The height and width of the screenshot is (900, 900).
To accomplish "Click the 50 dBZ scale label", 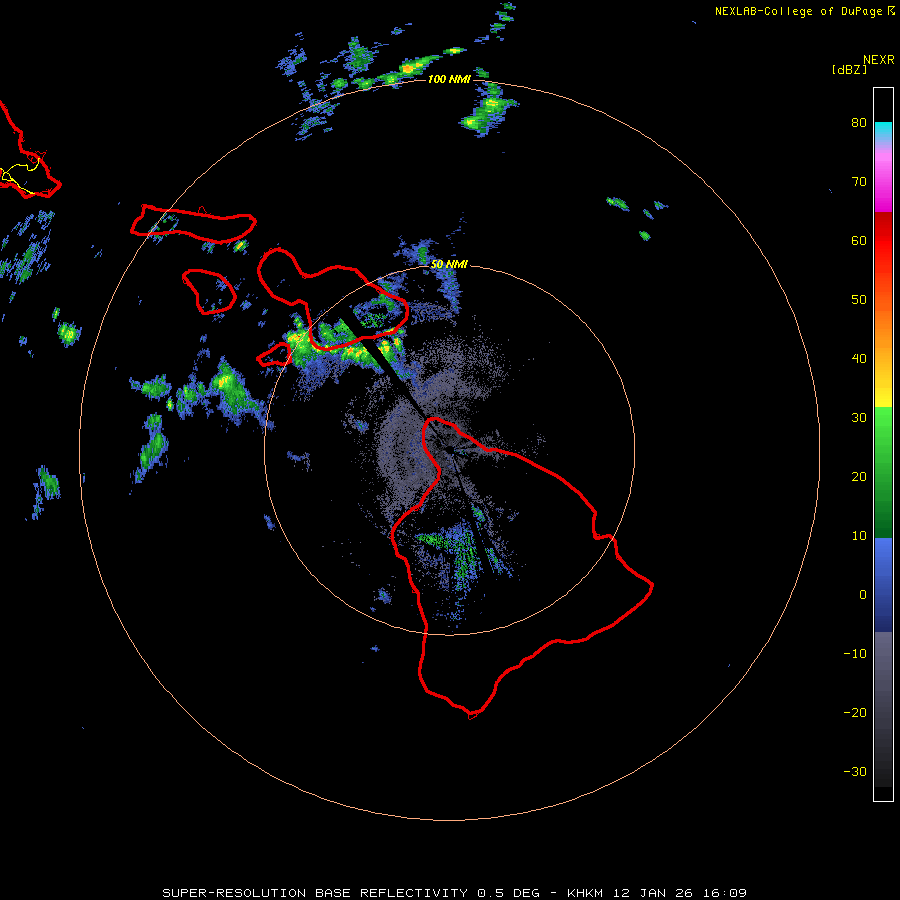I will (859, 300).
